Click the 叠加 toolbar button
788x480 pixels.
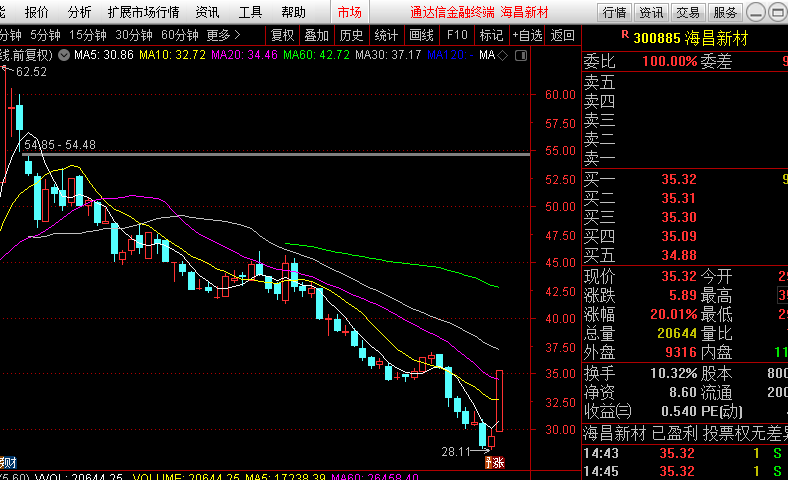[x=317, y=35]
